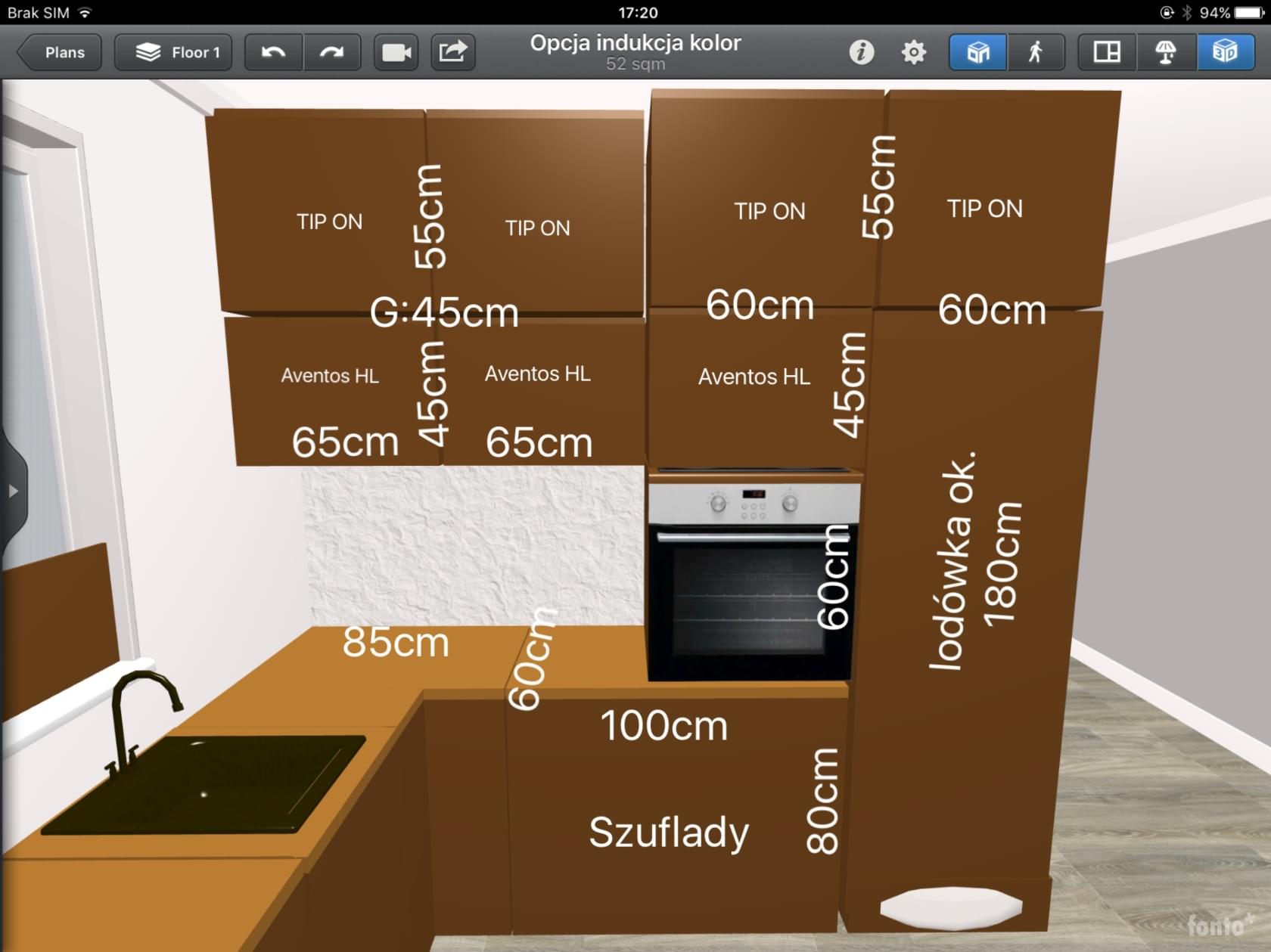Tap the orientation lock status icon
Viewport: 1271px width, 952px height.
point(1167,12)
